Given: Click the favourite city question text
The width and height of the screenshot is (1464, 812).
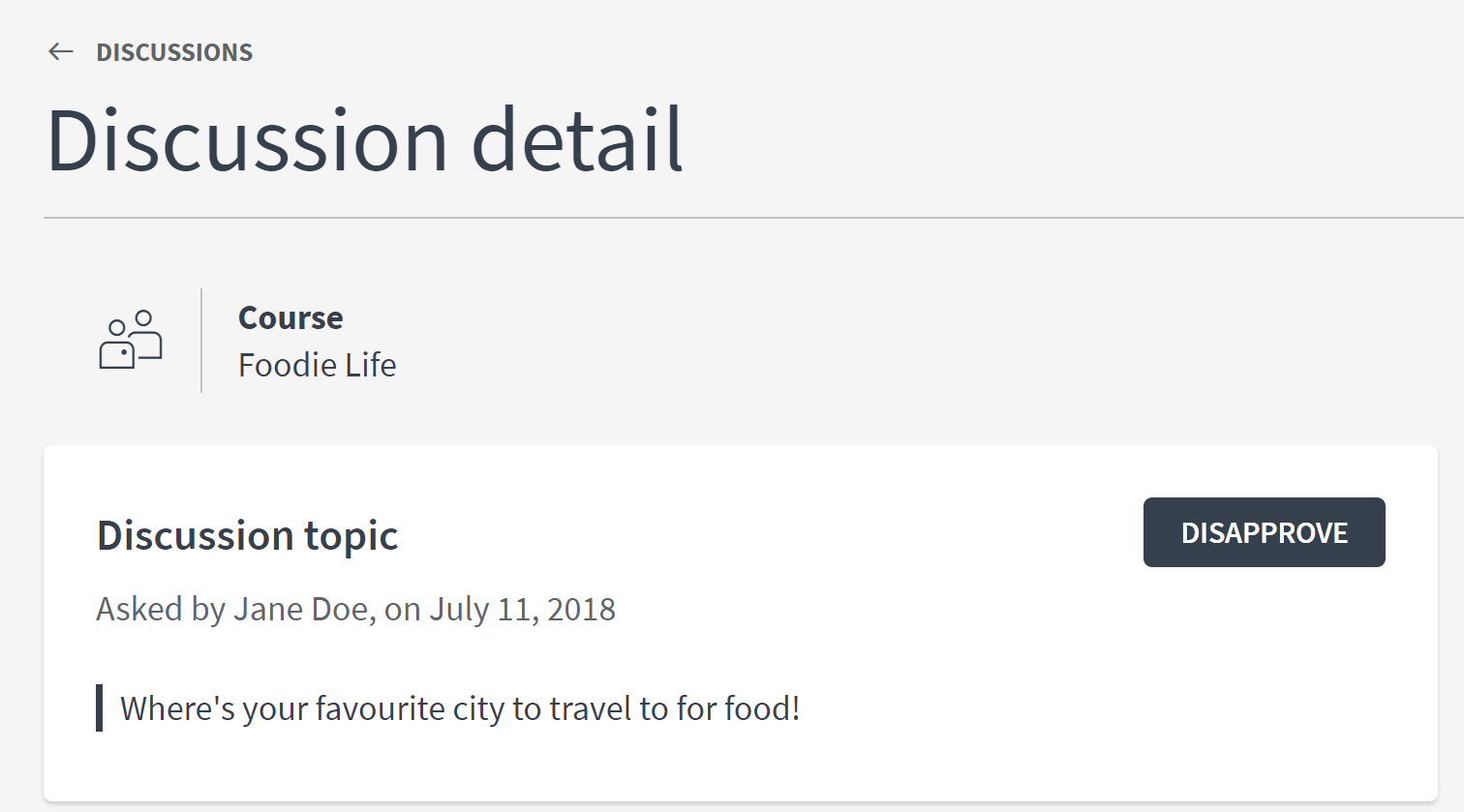Looking at the screenshot, I should click(x=460, y=708).
